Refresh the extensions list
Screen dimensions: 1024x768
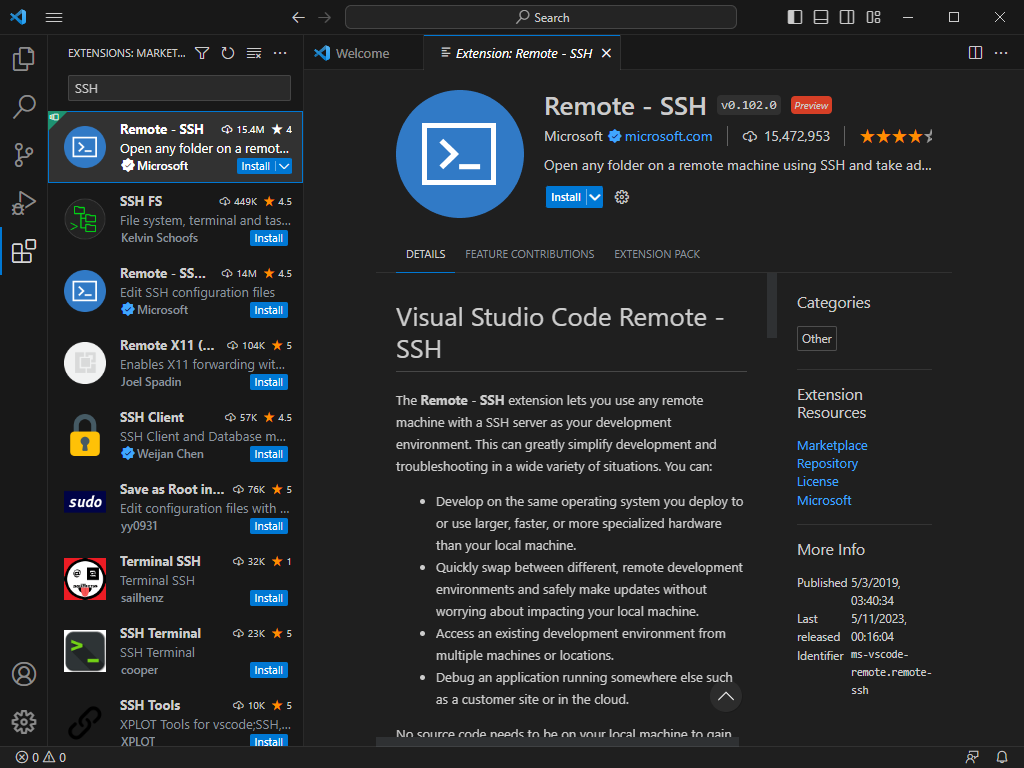(228, 53)
